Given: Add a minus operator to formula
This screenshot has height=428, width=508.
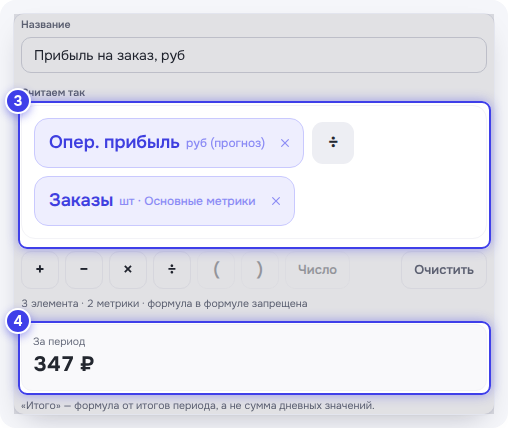Looking at the screenshot, I should click(x=84, y=269).
